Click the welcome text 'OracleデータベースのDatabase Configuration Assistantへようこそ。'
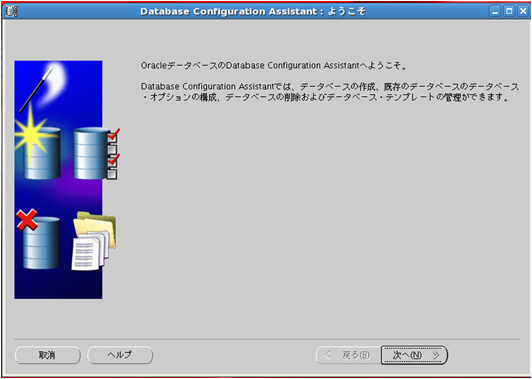 [x=273, y=65]
